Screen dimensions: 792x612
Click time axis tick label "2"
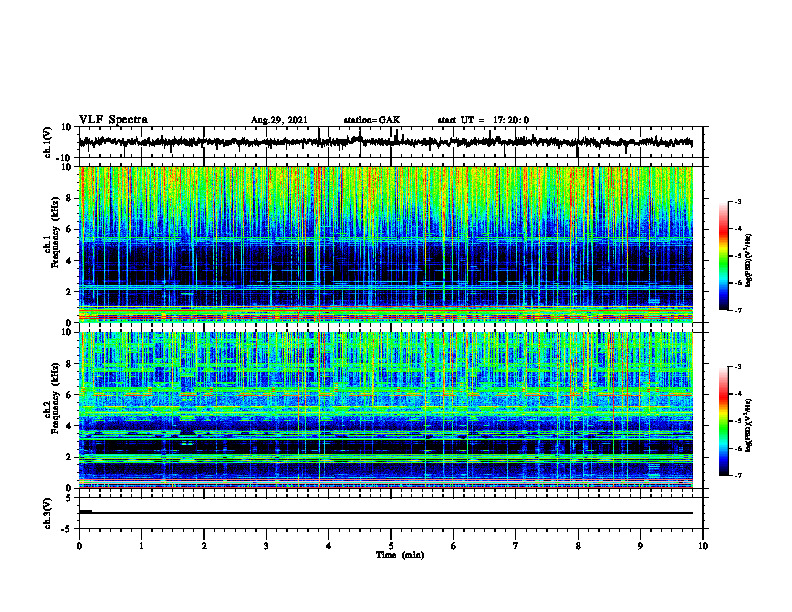click(204, 546)
